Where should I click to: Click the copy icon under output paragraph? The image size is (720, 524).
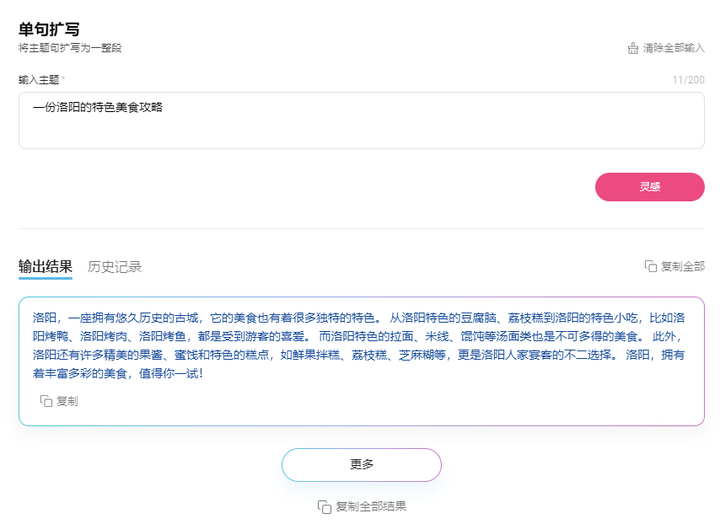click(x=46, y=401)
